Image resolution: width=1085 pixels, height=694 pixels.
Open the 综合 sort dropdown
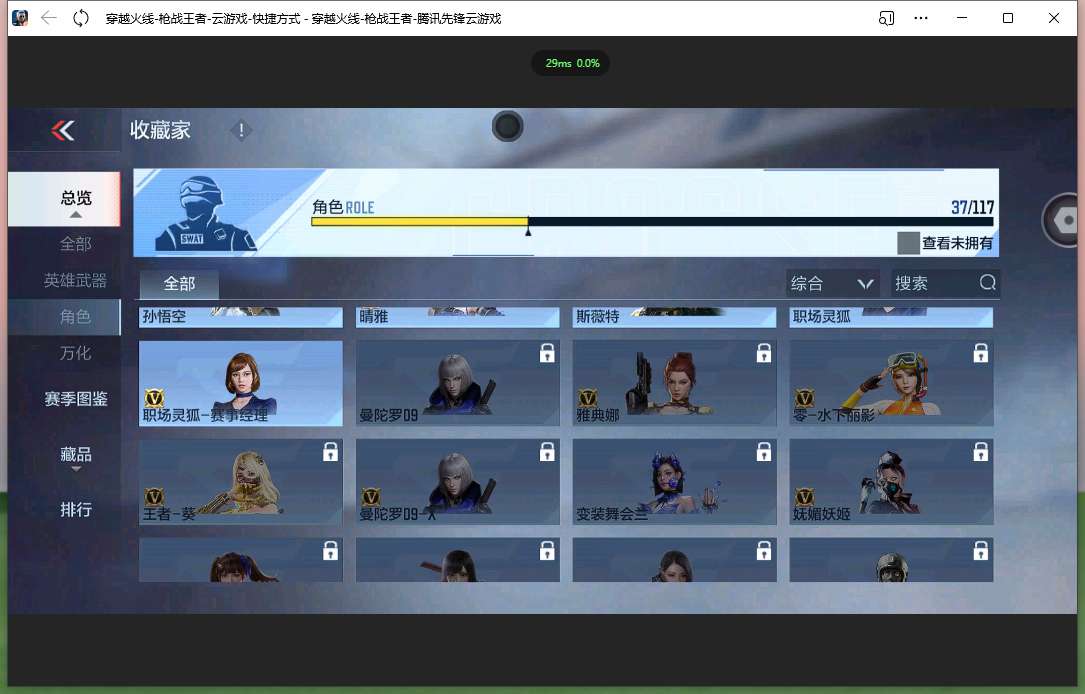(832, 283)
